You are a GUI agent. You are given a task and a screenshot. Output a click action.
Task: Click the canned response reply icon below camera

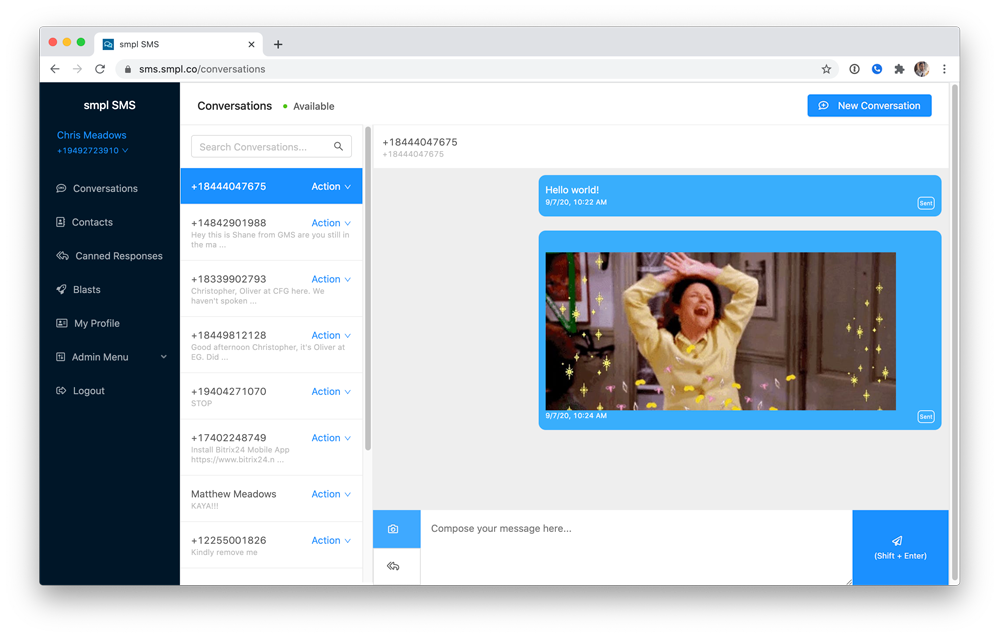393,566
